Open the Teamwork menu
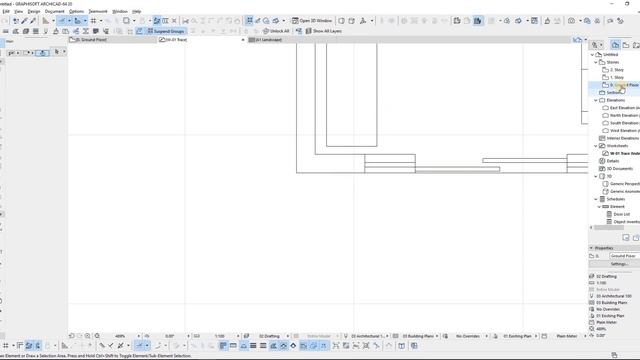This screenshot has width=640, height=360. (98, 11)
